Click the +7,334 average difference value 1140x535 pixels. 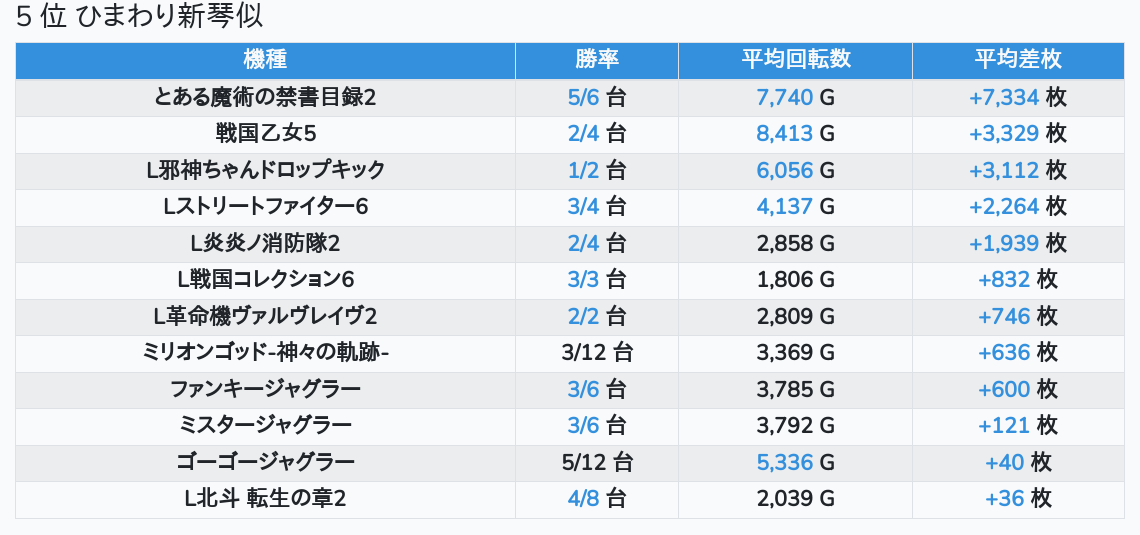[x=1004, y=97]
